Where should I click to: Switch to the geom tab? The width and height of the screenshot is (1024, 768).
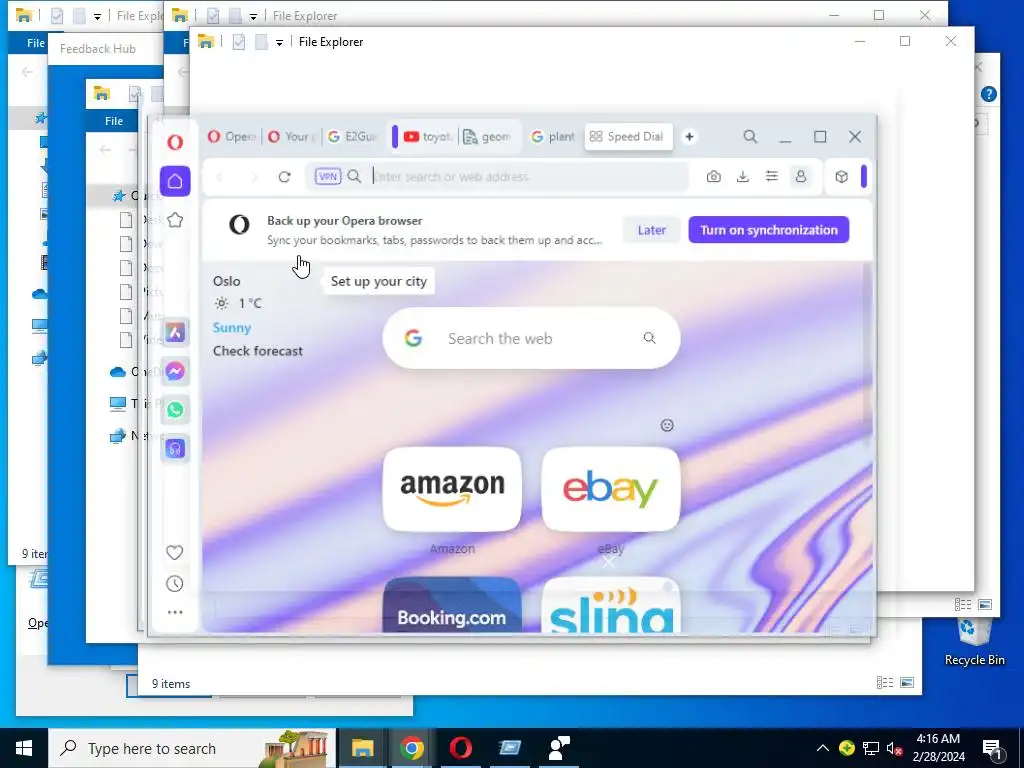487,136
